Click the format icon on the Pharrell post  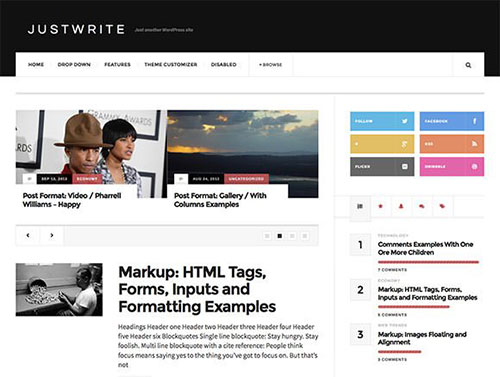coord(30,179)
